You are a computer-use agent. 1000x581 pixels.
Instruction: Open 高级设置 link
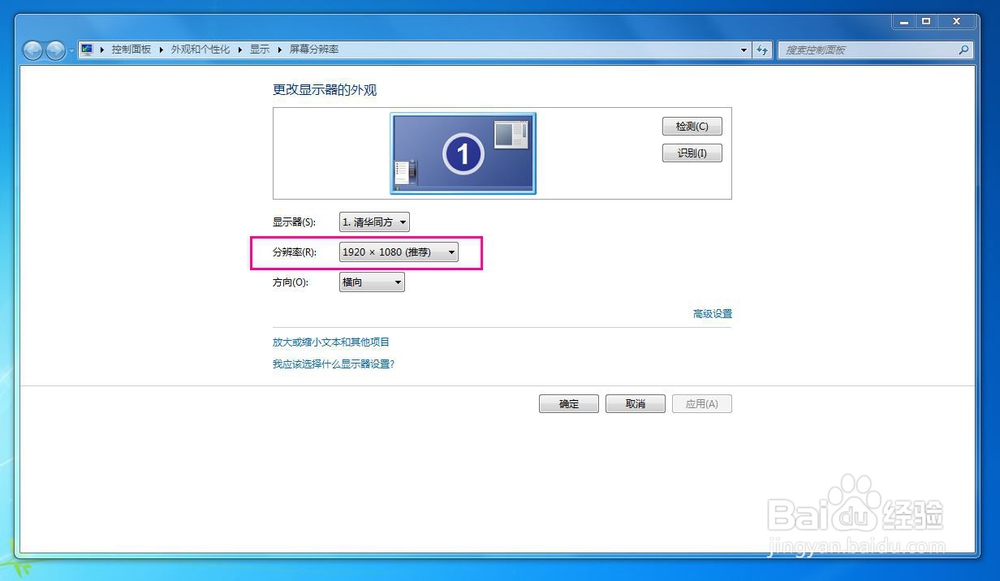tap(712, 314)
